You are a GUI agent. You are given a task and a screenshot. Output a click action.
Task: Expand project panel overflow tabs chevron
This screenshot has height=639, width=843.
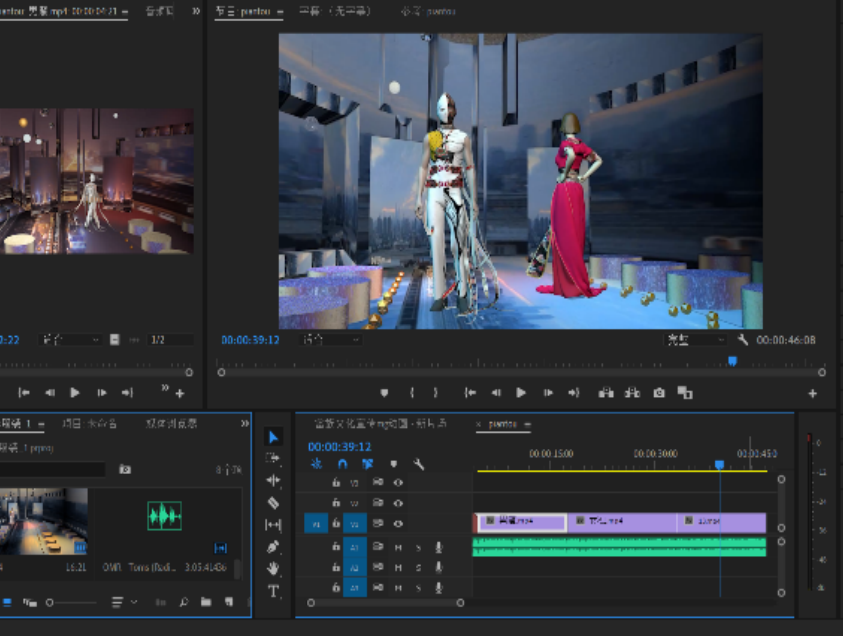tap(245, 424)
